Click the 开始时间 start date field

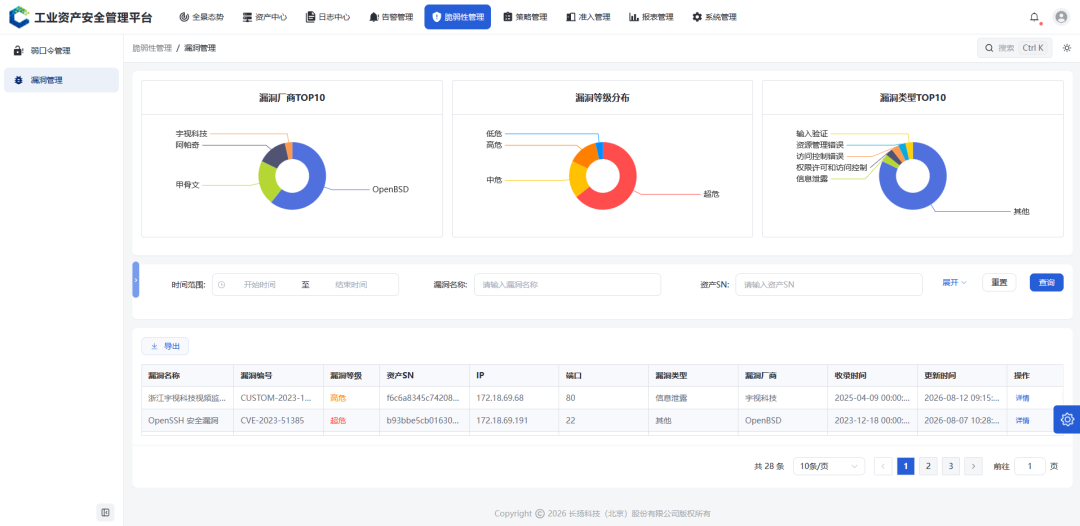pyautogui.click(x=260, y=284)
